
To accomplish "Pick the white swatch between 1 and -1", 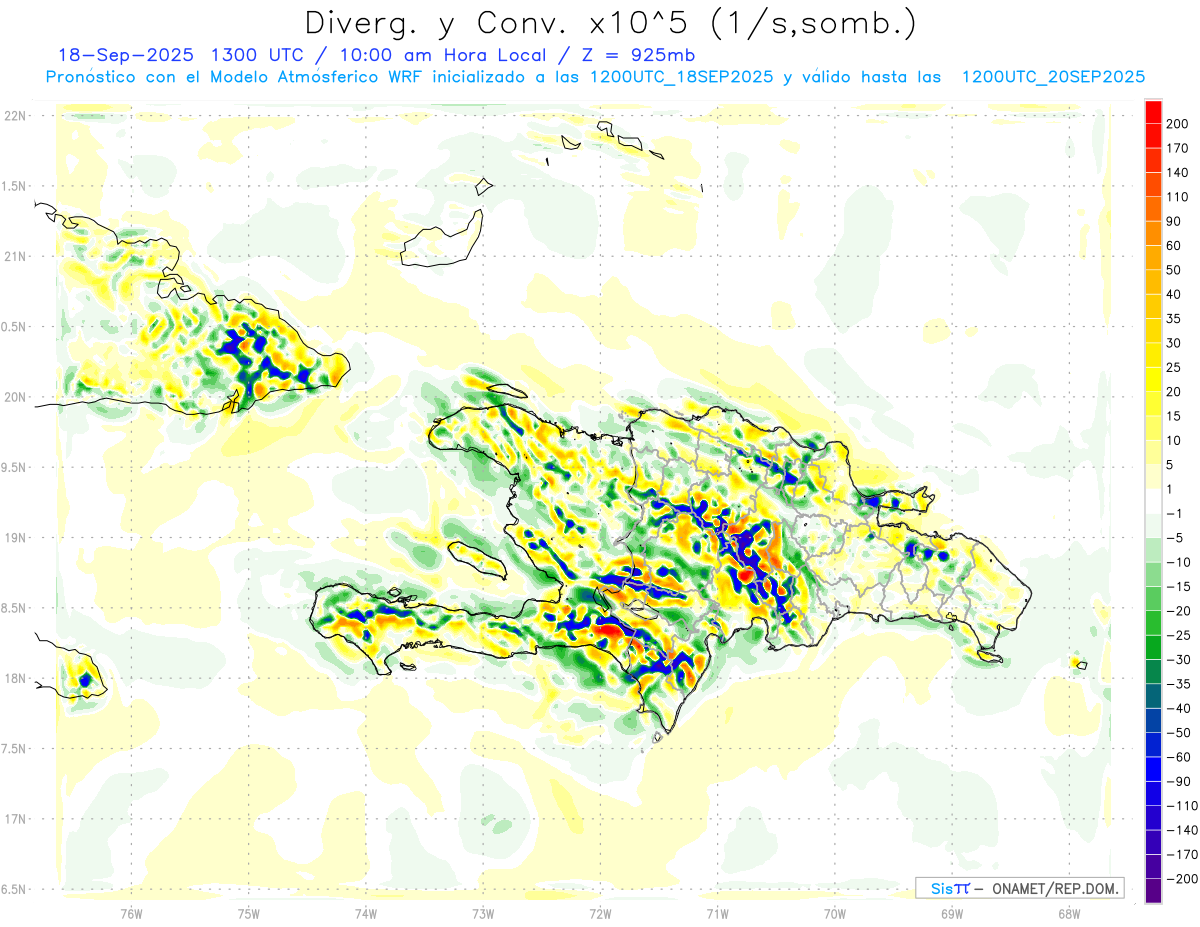I will coord(1153,502).
